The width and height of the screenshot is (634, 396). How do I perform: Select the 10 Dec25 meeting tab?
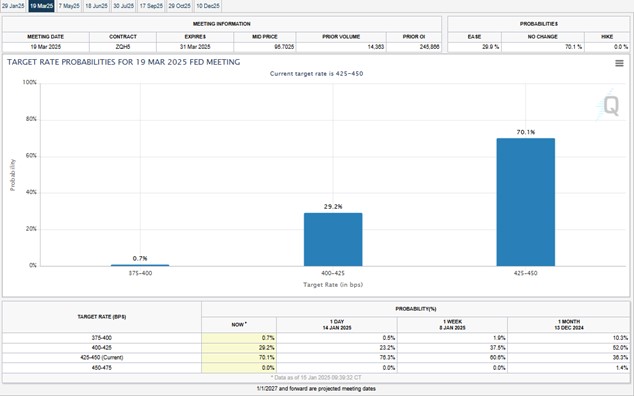(208, 6)
